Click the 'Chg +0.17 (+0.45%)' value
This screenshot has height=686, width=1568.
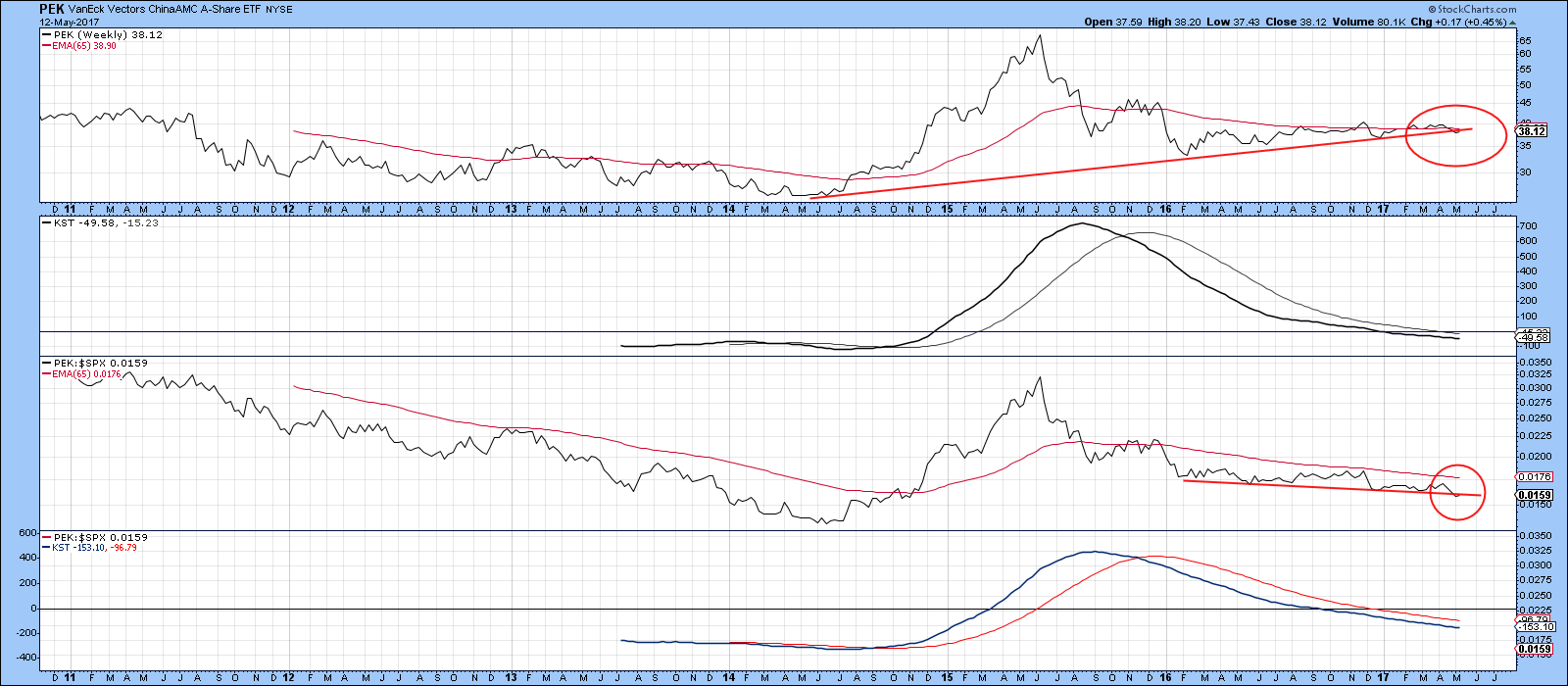point(1458,22)
